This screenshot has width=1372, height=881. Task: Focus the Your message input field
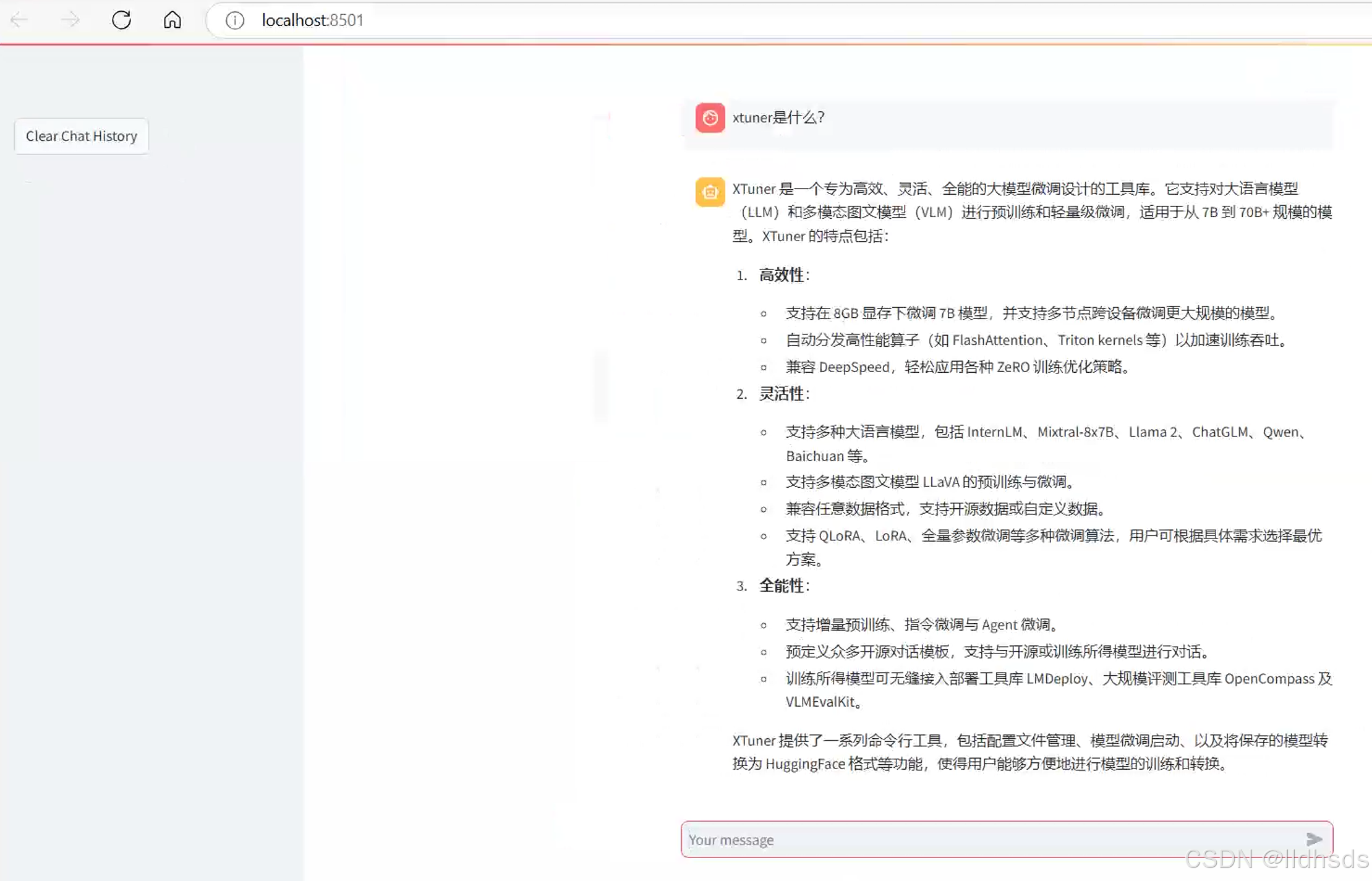click(x=989, y=840)
